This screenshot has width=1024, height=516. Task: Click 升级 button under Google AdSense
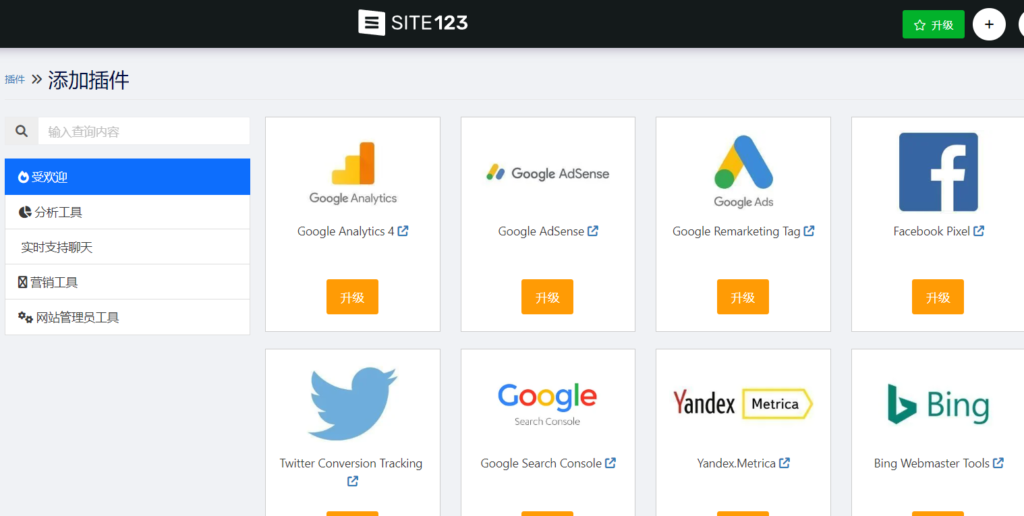[x=547, y=297]
